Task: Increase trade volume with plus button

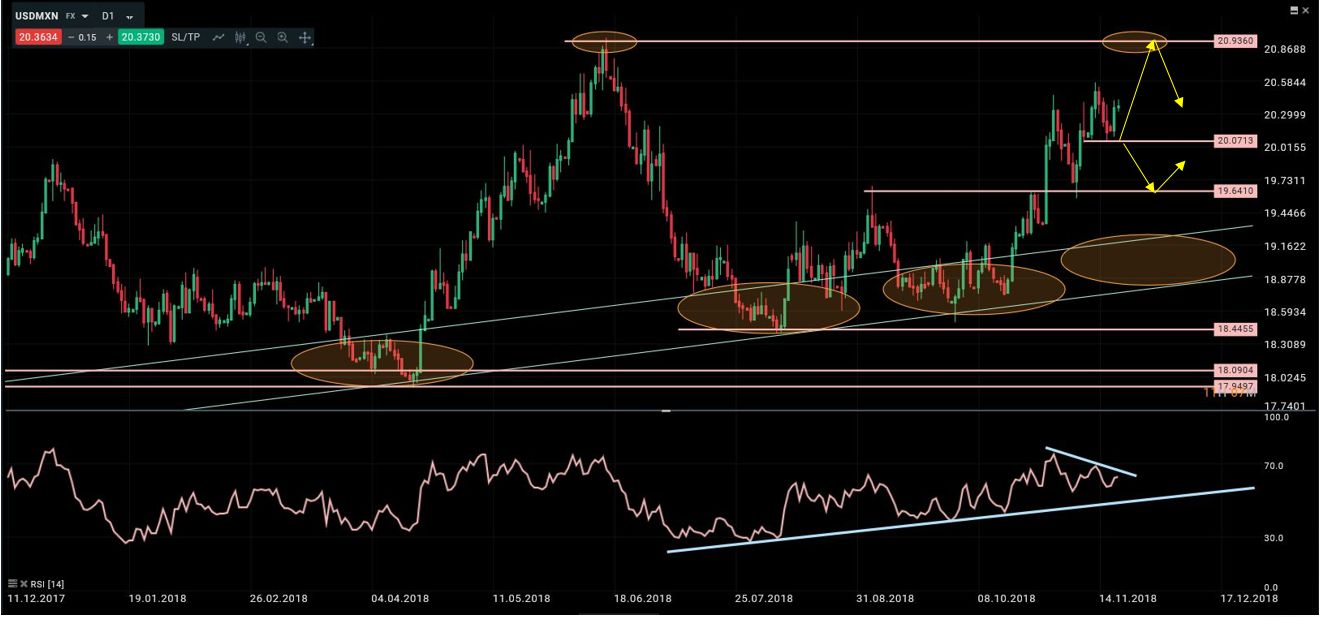Action: point(109,37)
